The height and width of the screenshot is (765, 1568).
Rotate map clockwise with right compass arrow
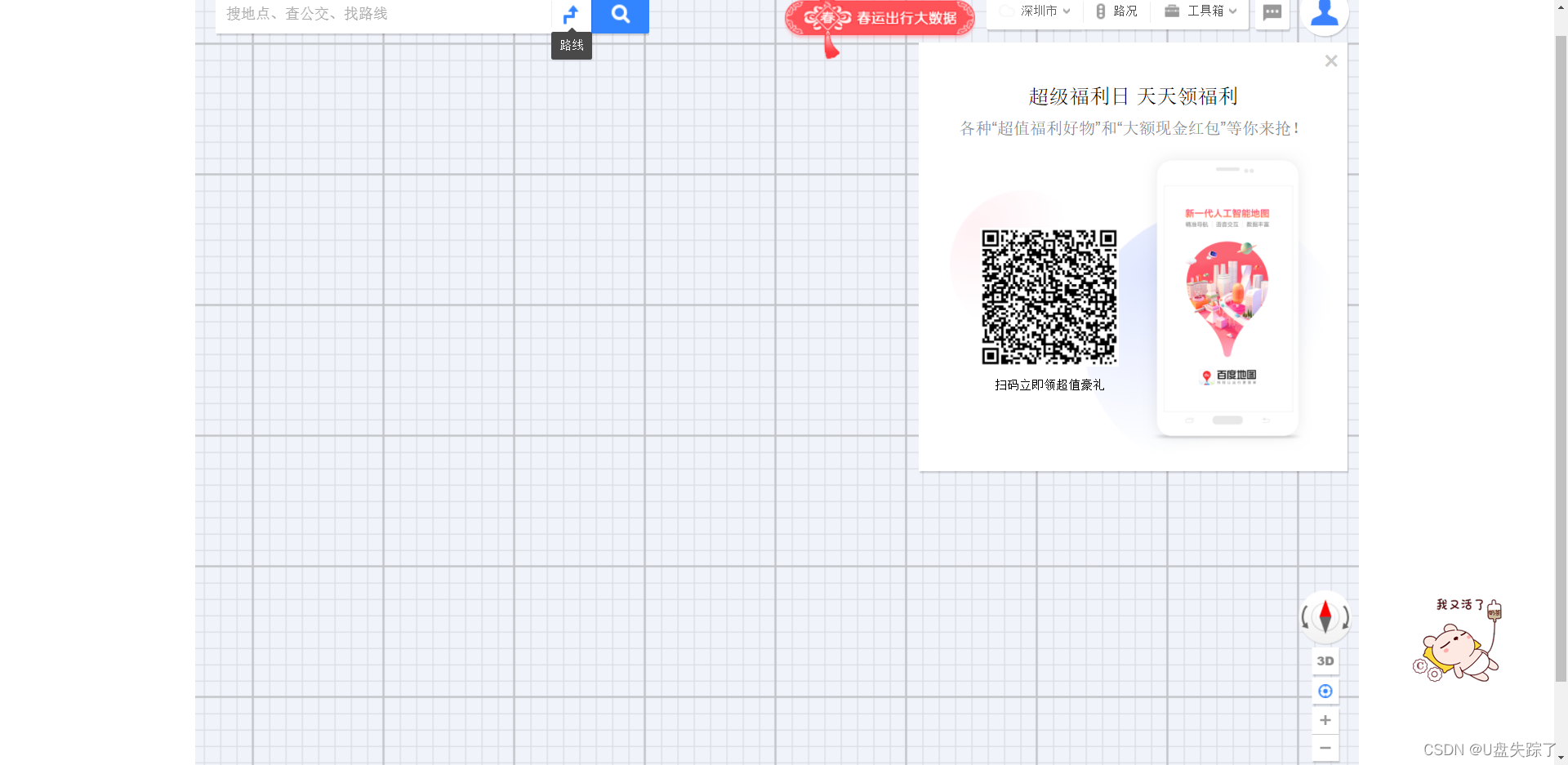point(1345,617)
